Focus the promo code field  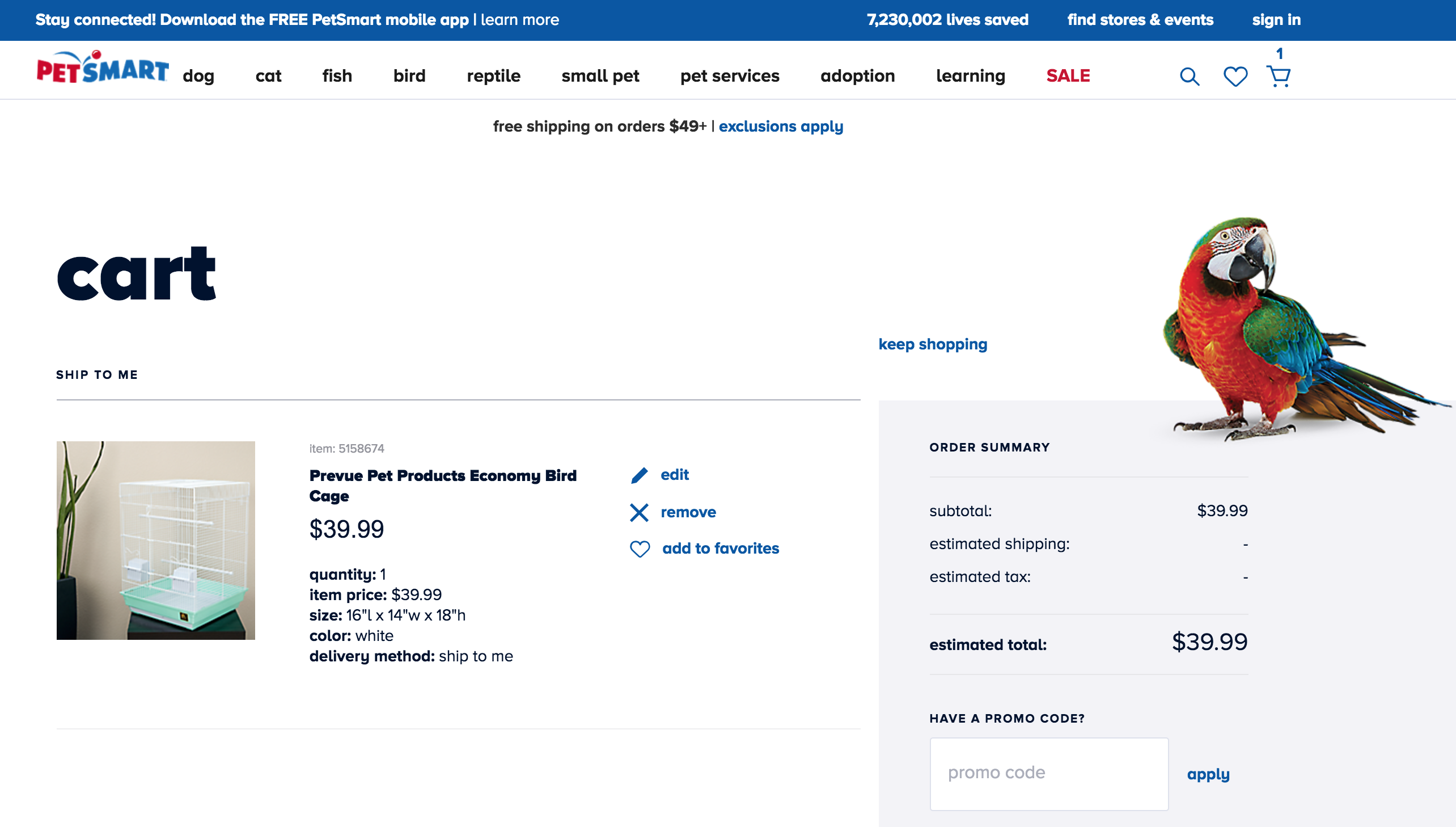pos(1049,774)
